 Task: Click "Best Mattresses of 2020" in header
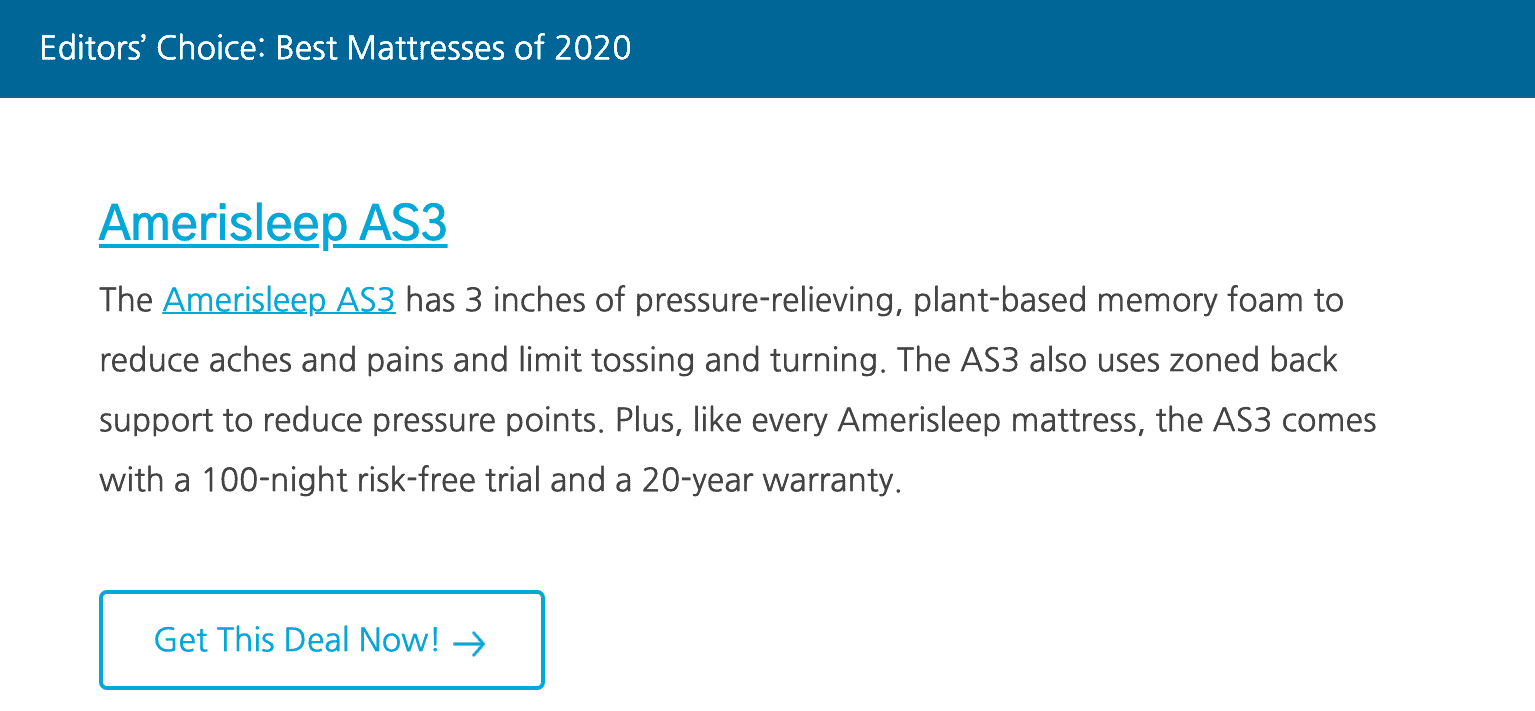453,48
